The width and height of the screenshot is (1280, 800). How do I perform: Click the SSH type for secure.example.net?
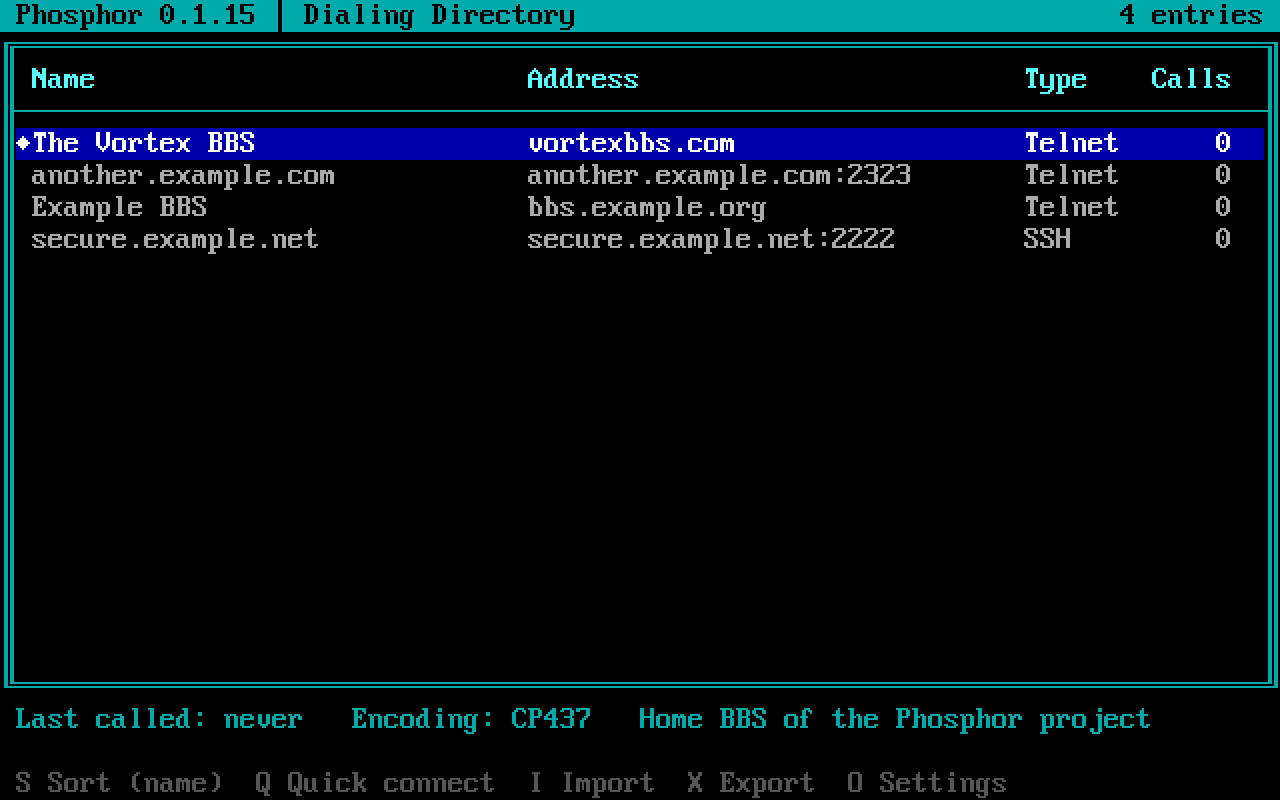pyautogui.click(x=1047, y=239)
